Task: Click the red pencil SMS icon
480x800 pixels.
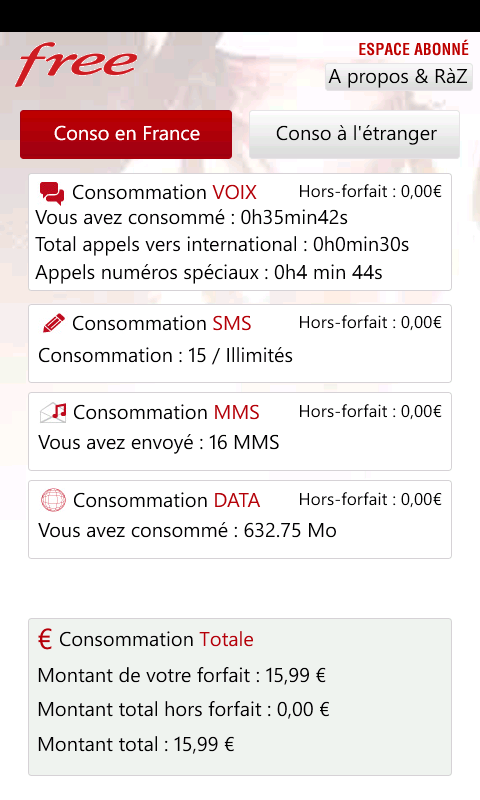Action: 54,323
